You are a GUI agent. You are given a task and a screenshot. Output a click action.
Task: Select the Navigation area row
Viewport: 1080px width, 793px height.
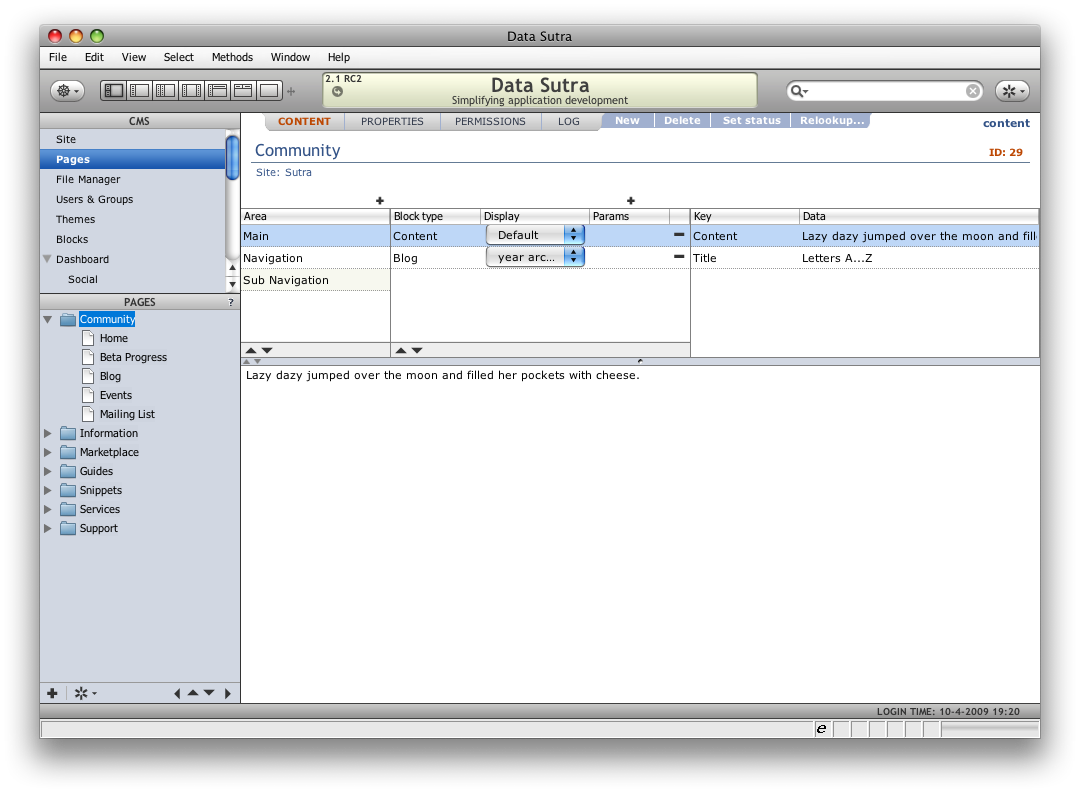click(315, 258)
